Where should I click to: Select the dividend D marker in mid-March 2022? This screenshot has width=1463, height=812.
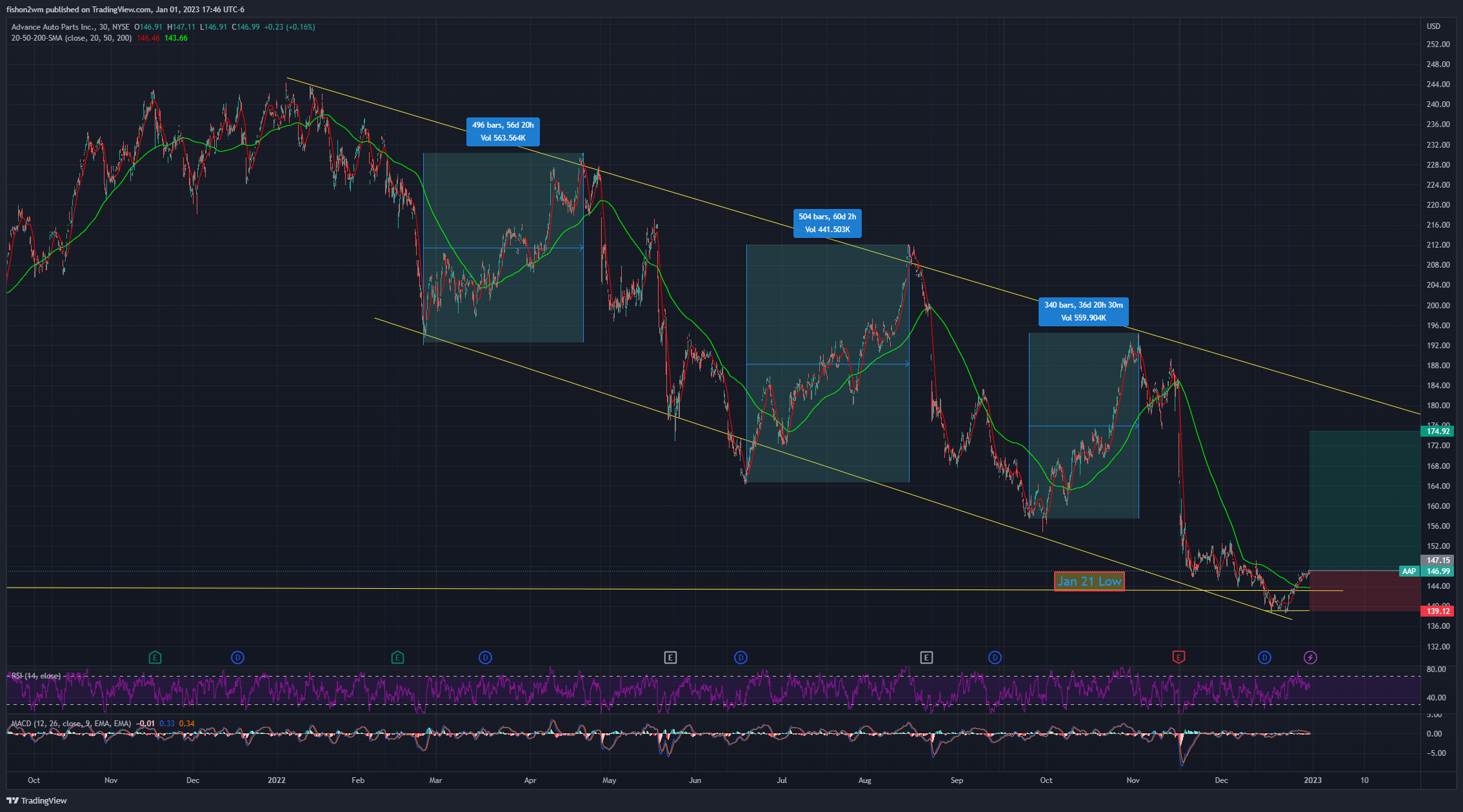(x=485, y=657)
